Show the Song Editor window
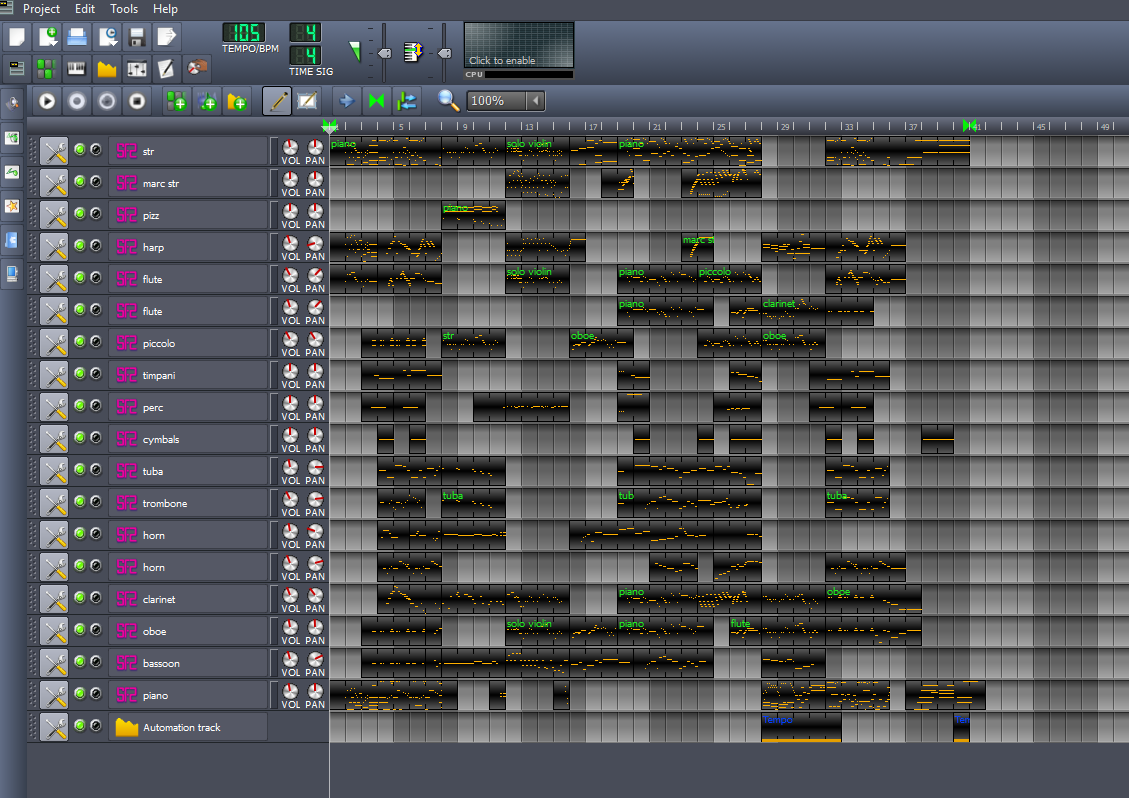 [17, 68]
